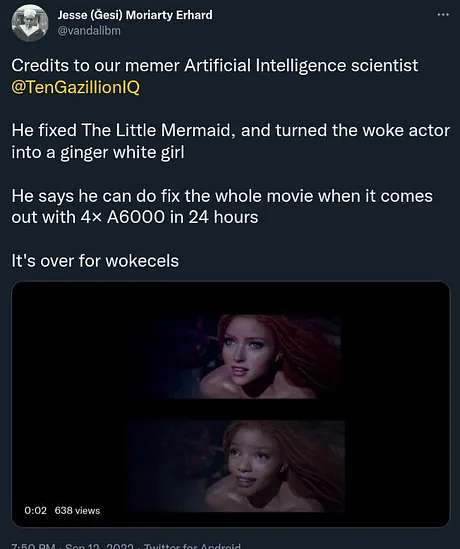Click the "It's over for wokecels" line
The width and height of the screenshot is (460, 549).
pyautogui.click(x=95, y=261)
